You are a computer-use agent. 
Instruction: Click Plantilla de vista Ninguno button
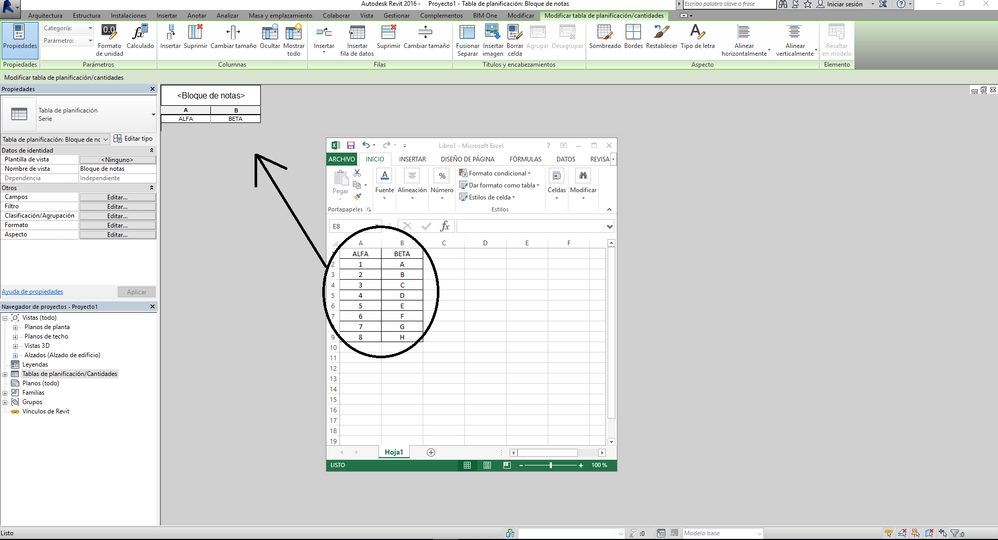pyautogui.click(x=117, y=160)
